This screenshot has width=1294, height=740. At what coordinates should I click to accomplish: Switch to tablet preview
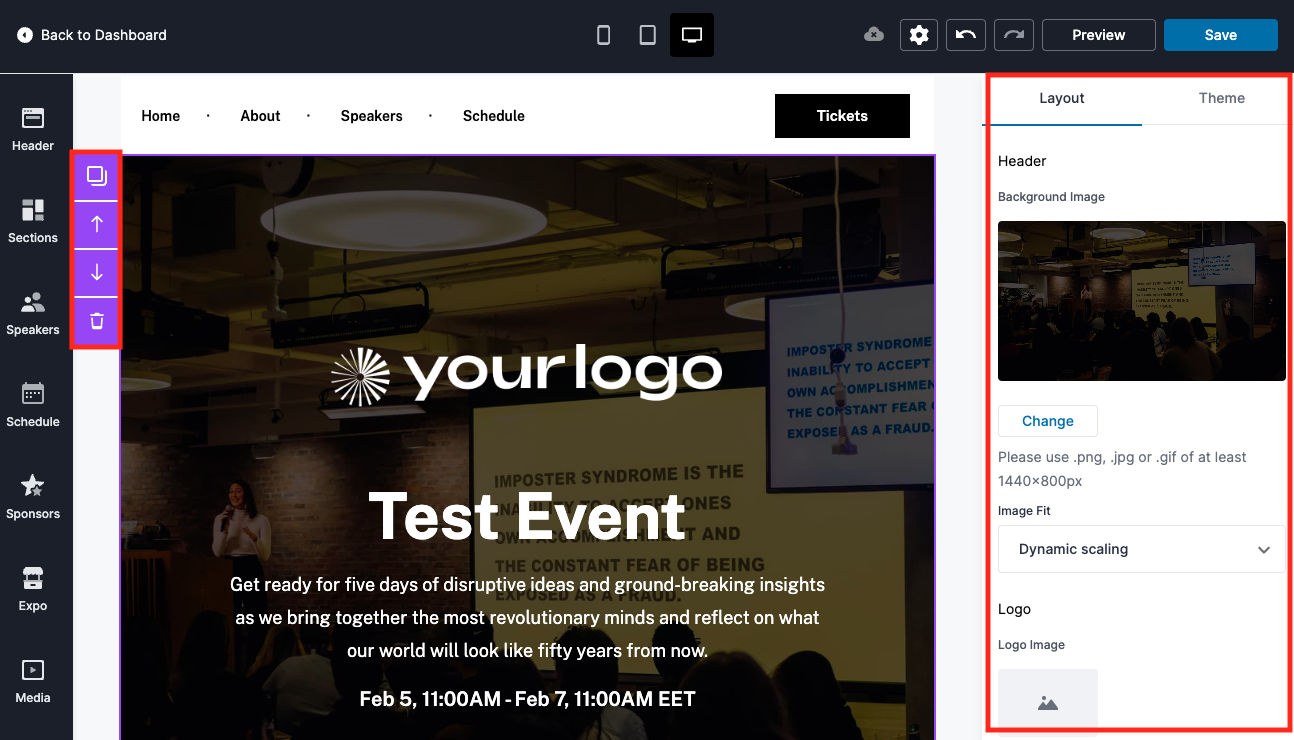[647, 35]
